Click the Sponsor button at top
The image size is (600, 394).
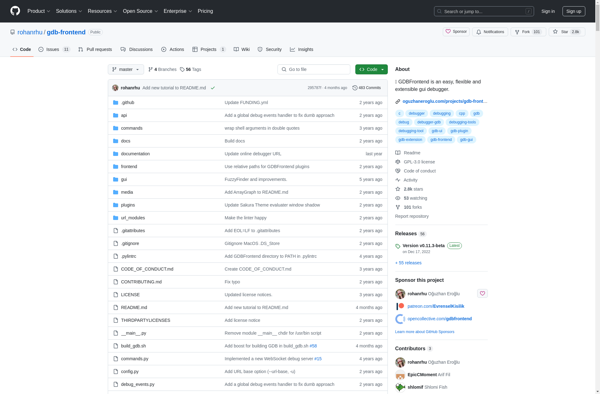click(x=456, y=32)
